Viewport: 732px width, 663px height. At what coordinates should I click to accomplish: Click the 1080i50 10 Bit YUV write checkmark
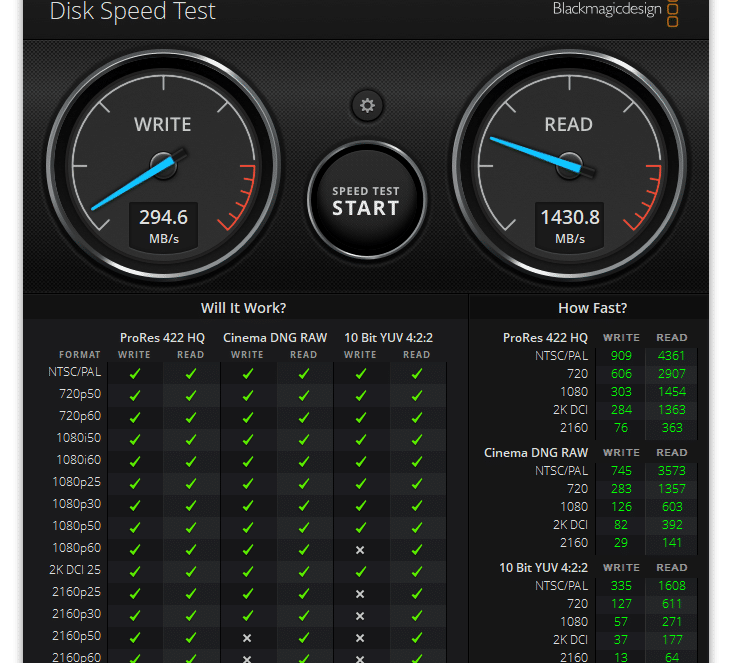[360, 439]
